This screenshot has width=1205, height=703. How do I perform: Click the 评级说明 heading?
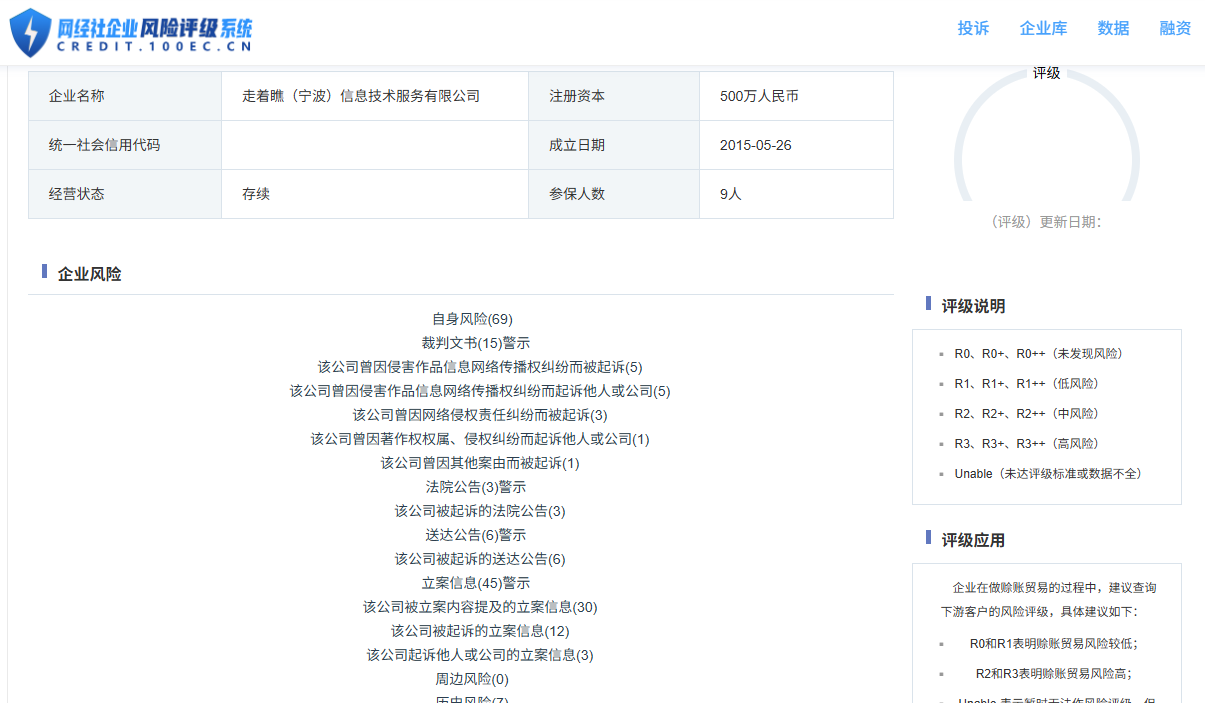point(973,306)
